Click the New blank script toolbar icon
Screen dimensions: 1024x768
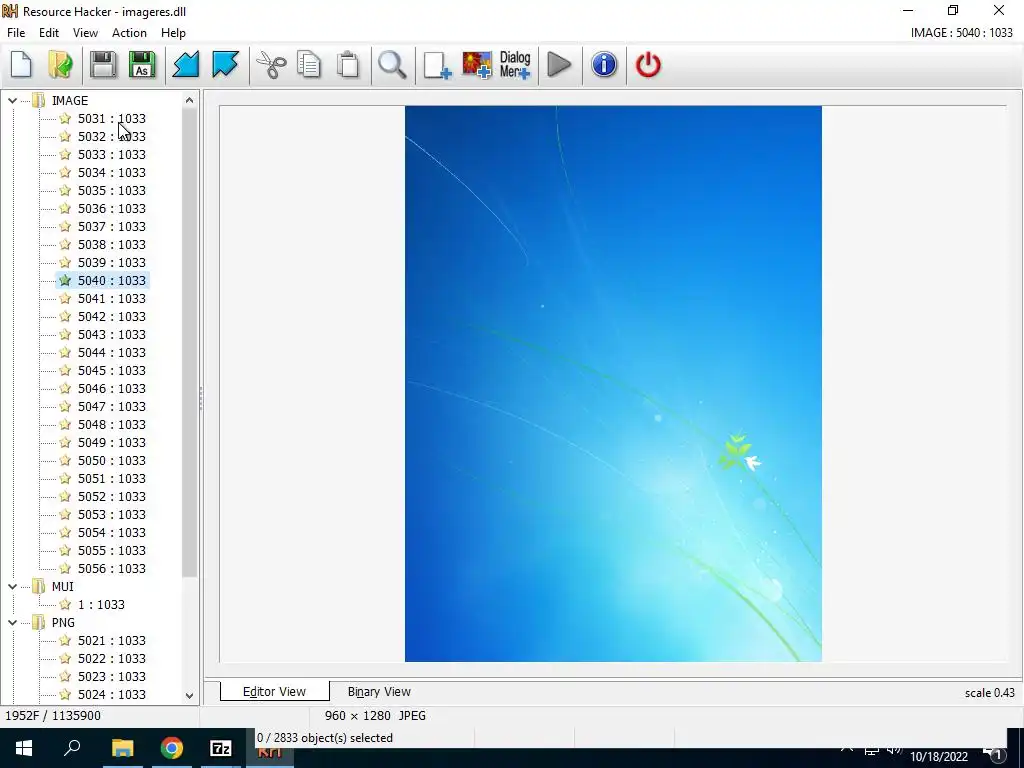(22, 65)
